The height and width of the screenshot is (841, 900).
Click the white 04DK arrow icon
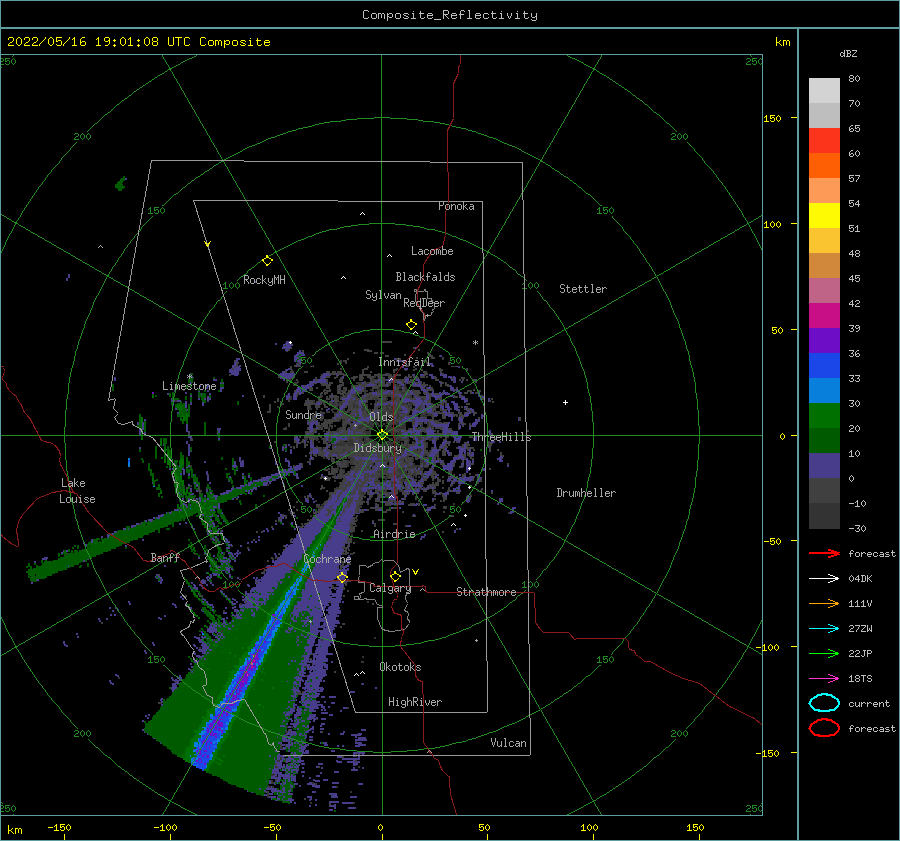[x=824, y=579]
